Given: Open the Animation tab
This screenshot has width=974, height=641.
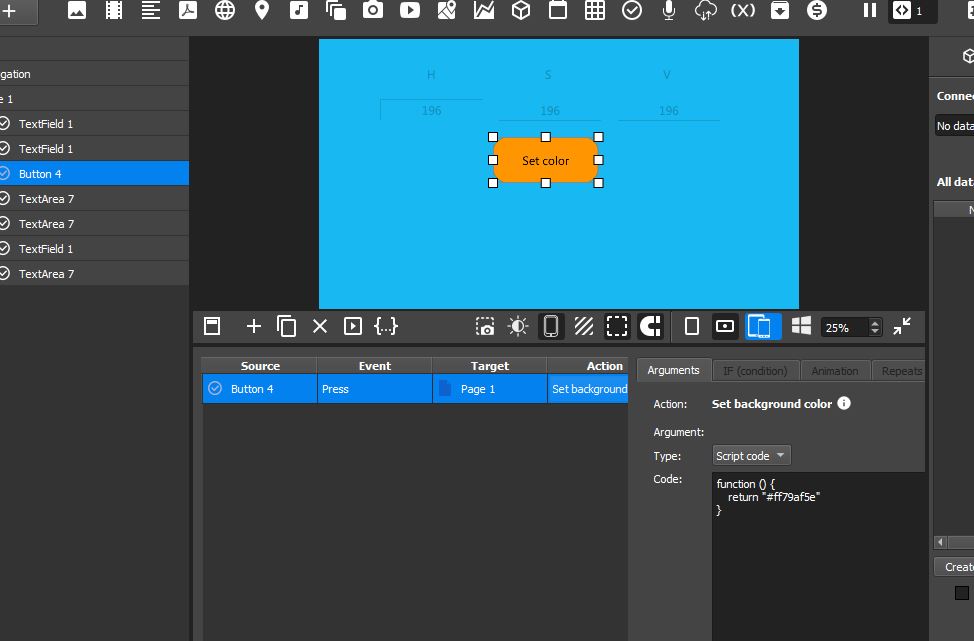Looking at the screenshot, I should coord(835,371).
